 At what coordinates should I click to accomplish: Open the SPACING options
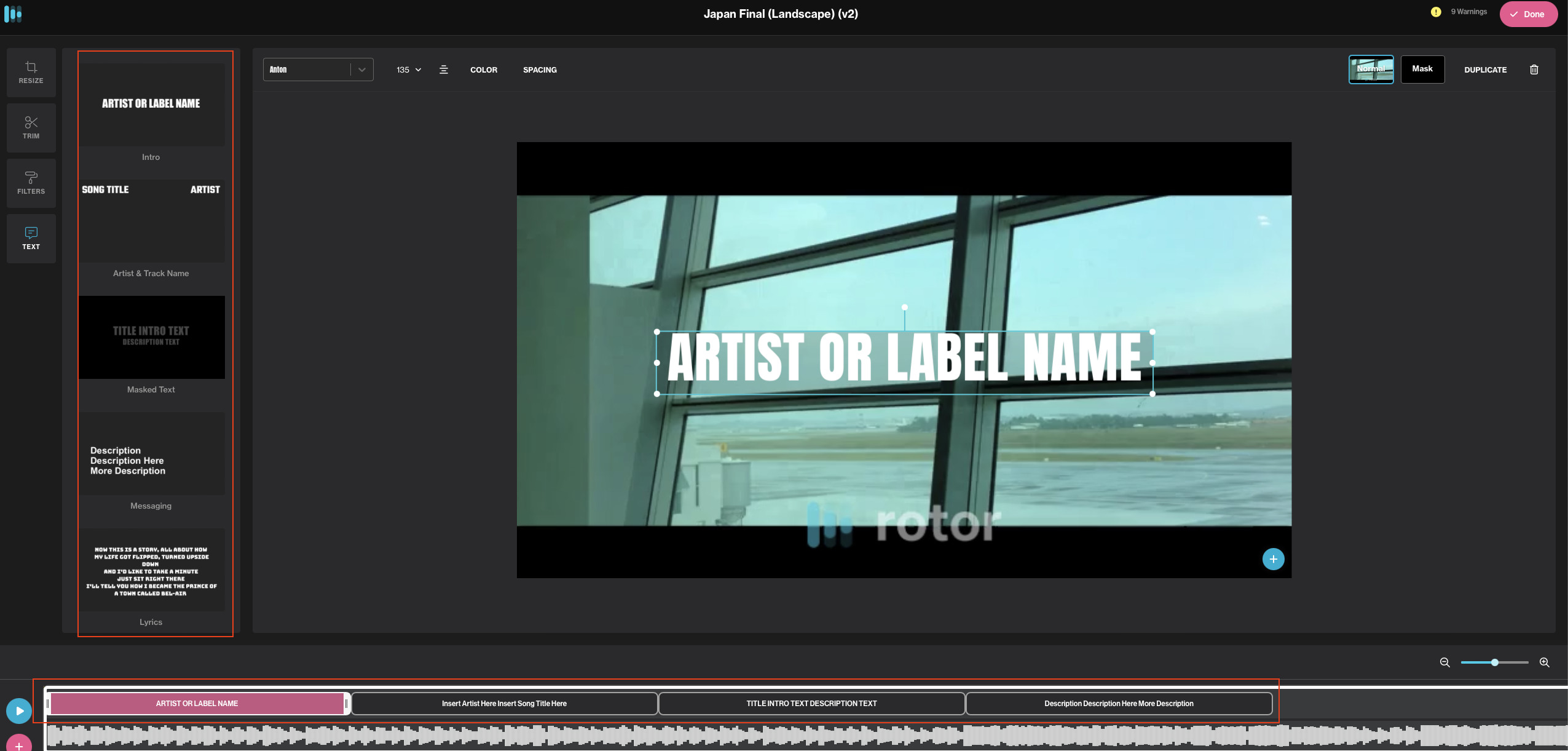(540, 70)
